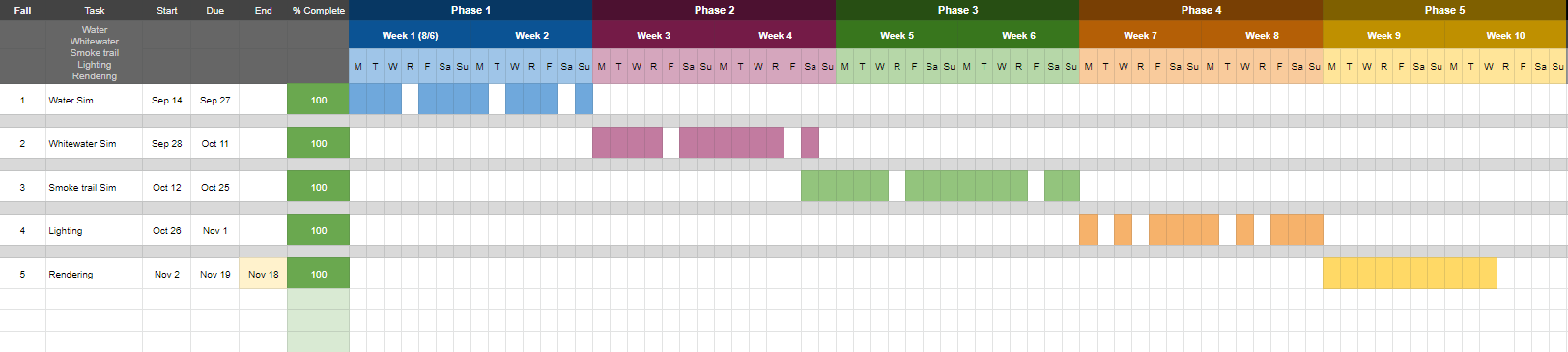
Task: Select the Fall header cell
Action: coord(23,10)
